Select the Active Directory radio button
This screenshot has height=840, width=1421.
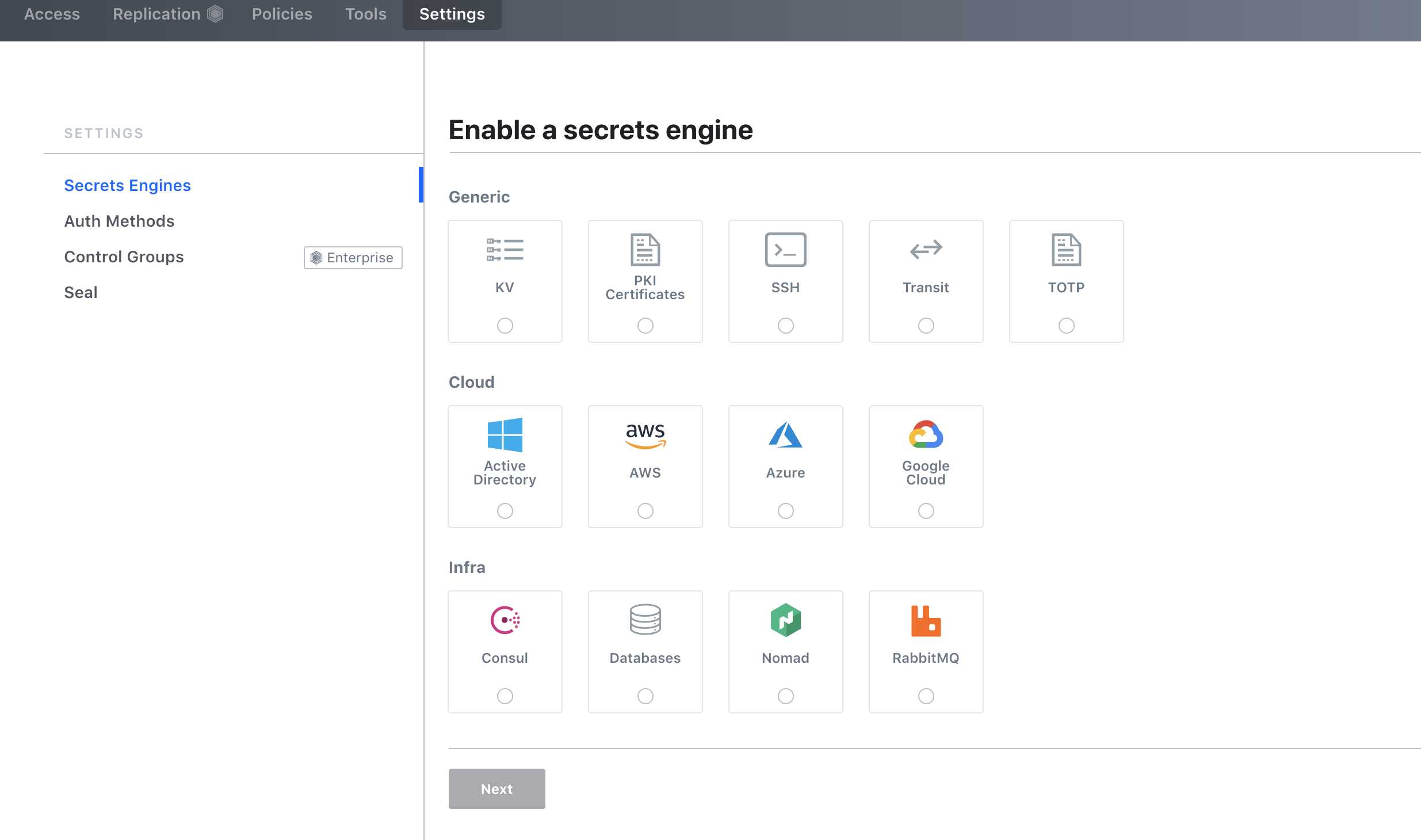point(505,511)
